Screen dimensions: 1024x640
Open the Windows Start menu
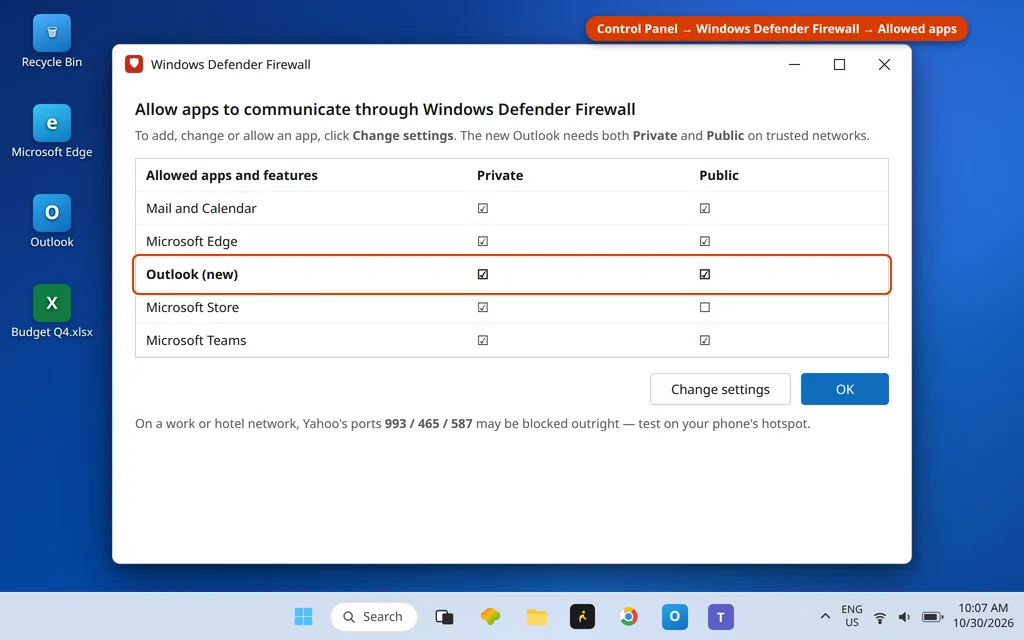click(x=303, y=616)
